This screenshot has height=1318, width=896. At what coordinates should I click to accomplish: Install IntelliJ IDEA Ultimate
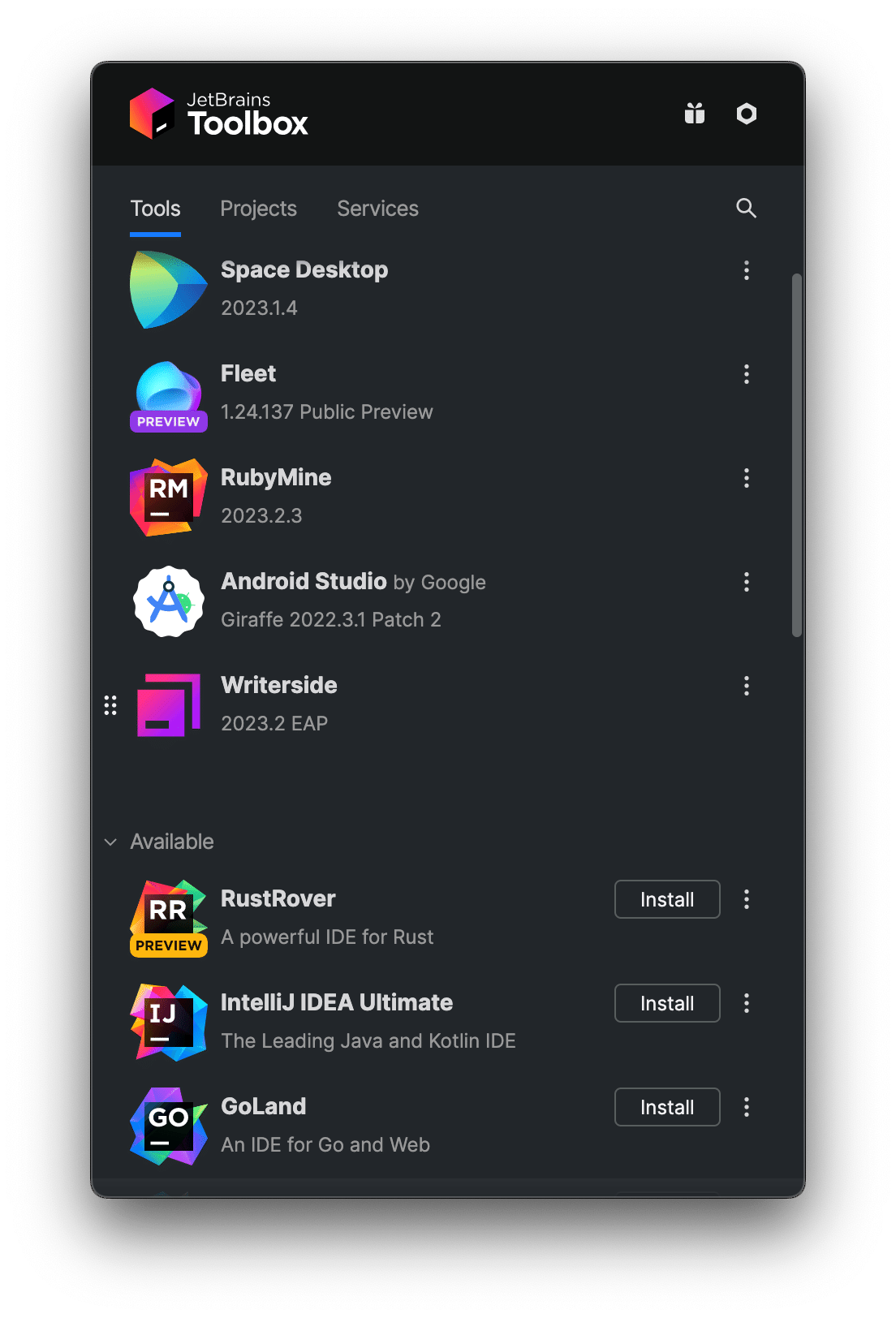[667, 1003]
